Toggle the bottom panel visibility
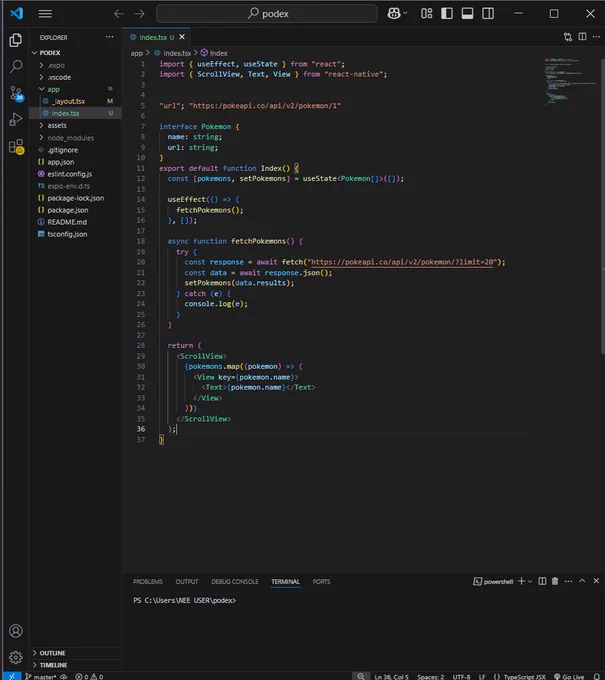 [467, 13]
